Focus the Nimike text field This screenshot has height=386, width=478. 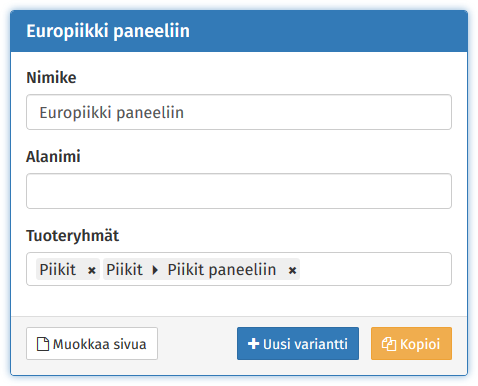pyautogui.click(x=239, y=112)
